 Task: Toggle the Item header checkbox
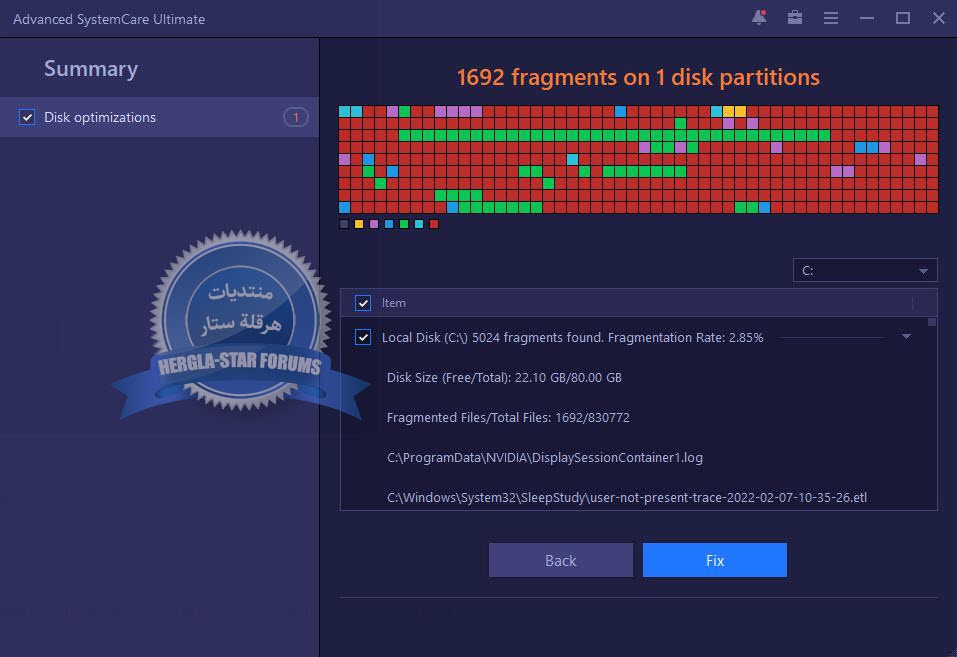(x=363, y=303)
